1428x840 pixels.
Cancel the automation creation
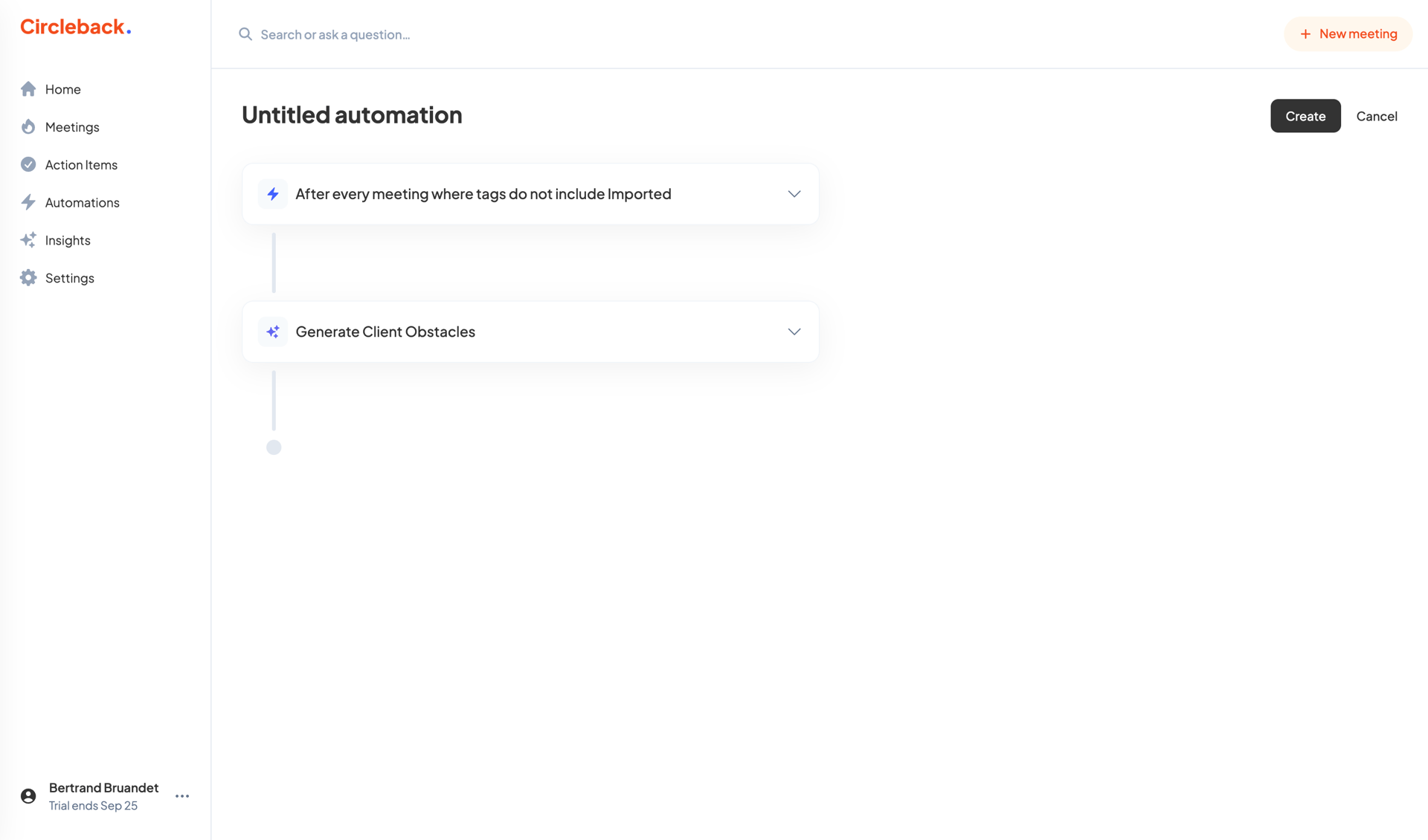[1377, 116]
